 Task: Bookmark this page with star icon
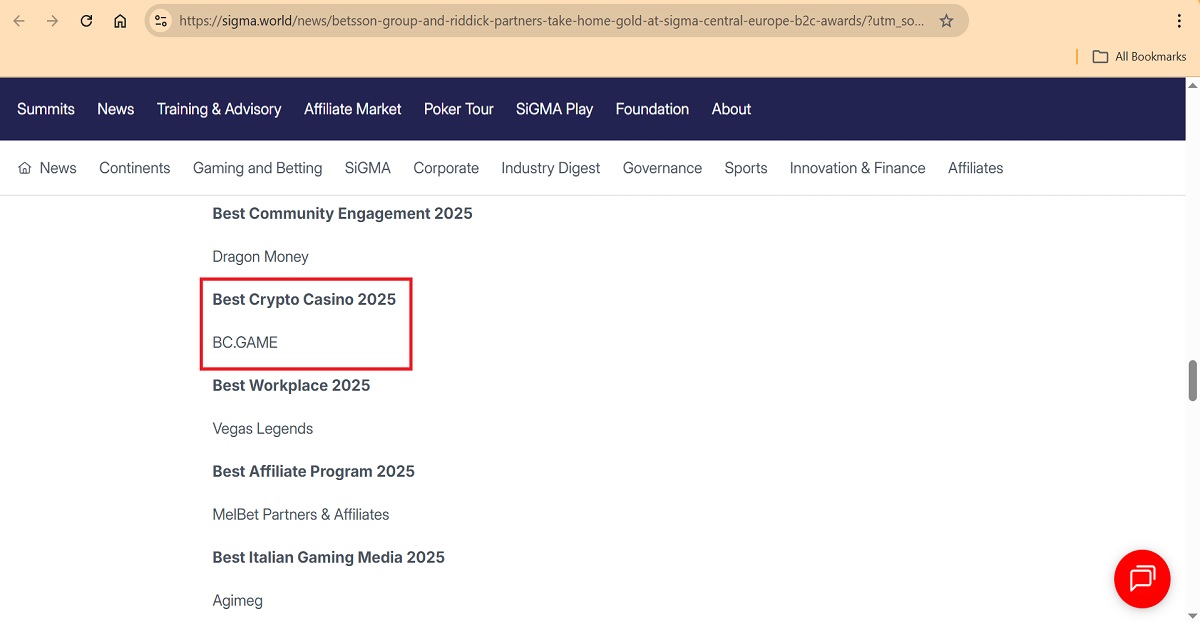click(x=946, y=21)
